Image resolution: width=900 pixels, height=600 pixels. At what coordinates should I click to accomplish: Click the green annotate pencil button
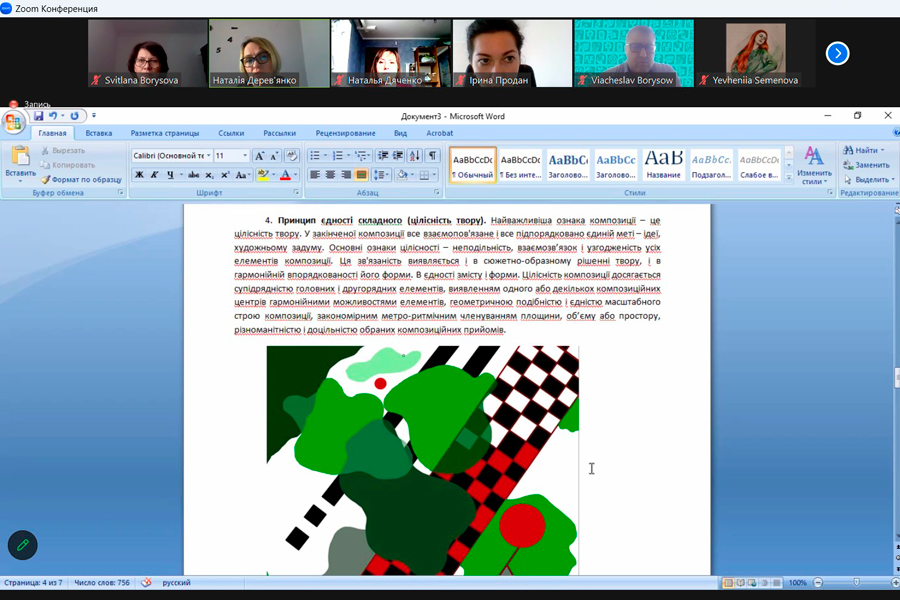pyautogui.click(x=22, y=545)
